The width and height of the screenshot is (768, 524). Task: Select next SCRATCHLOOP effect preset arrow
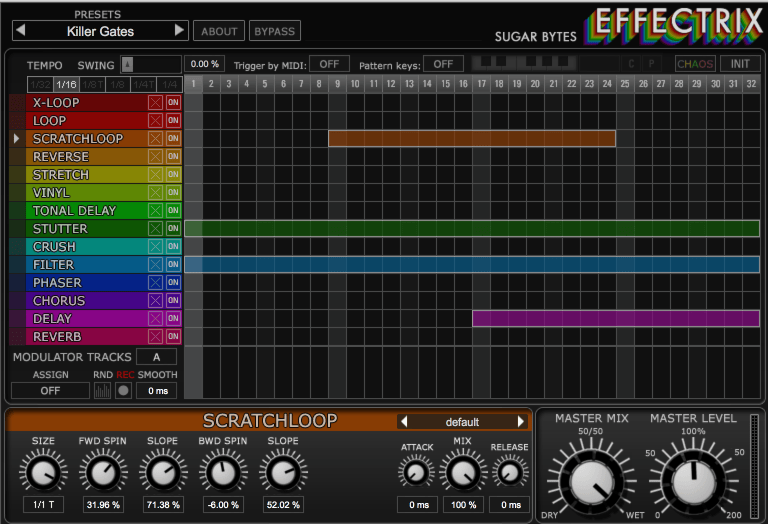(x=521, y=422)
